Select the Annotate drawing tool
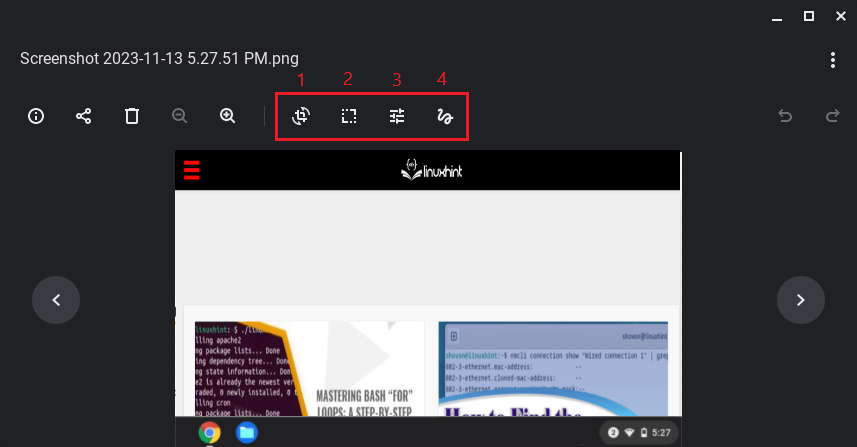857x447 pixels. pyautogui.click(x=445, y=116)
